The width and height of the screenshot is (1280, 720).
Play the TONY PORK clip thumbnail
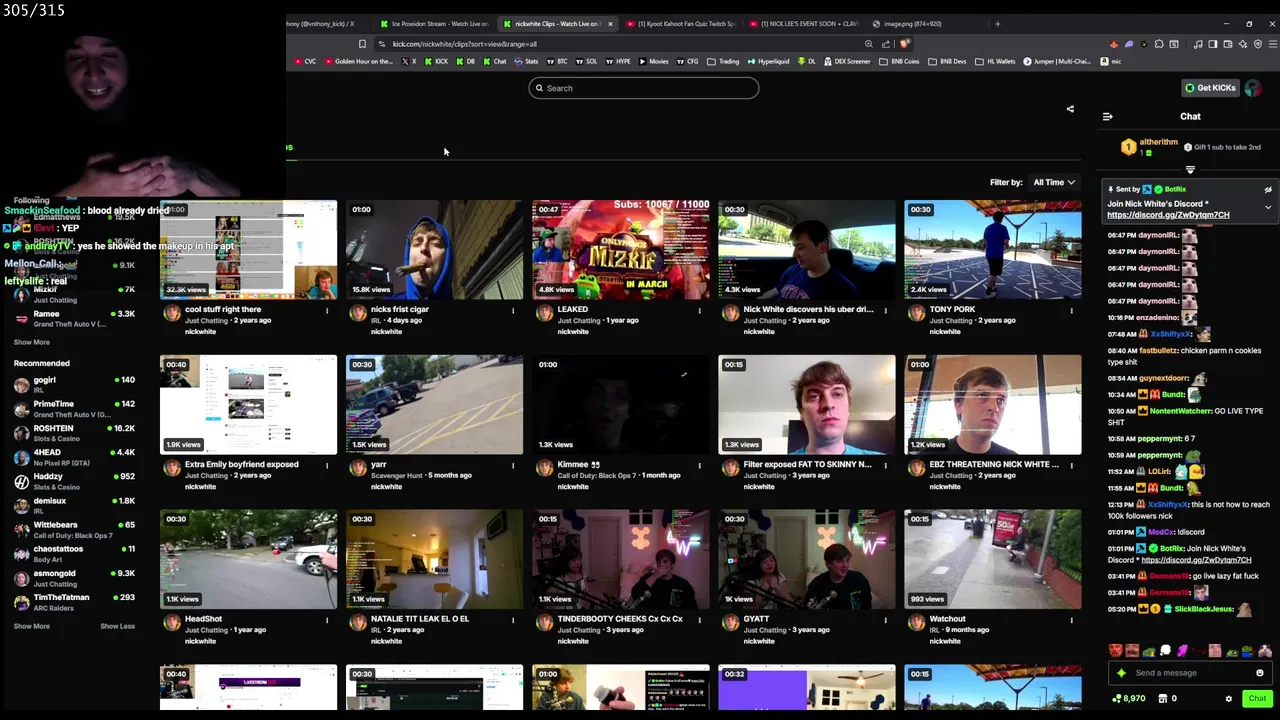(x=992, y=250)
